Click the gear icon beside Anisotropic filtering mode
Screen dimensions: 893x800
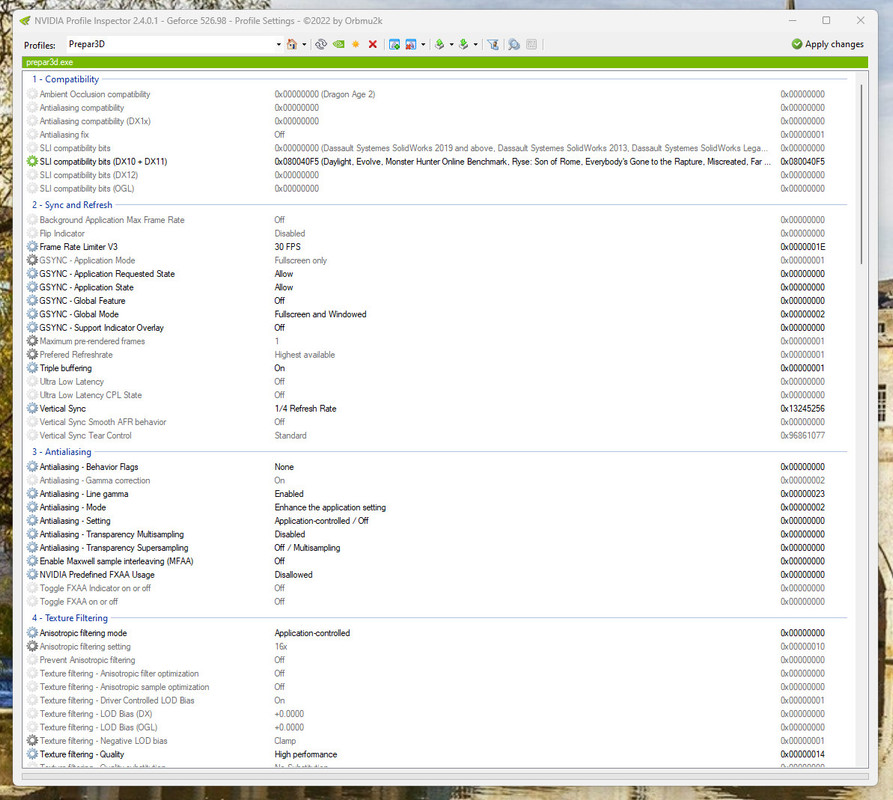32,633
